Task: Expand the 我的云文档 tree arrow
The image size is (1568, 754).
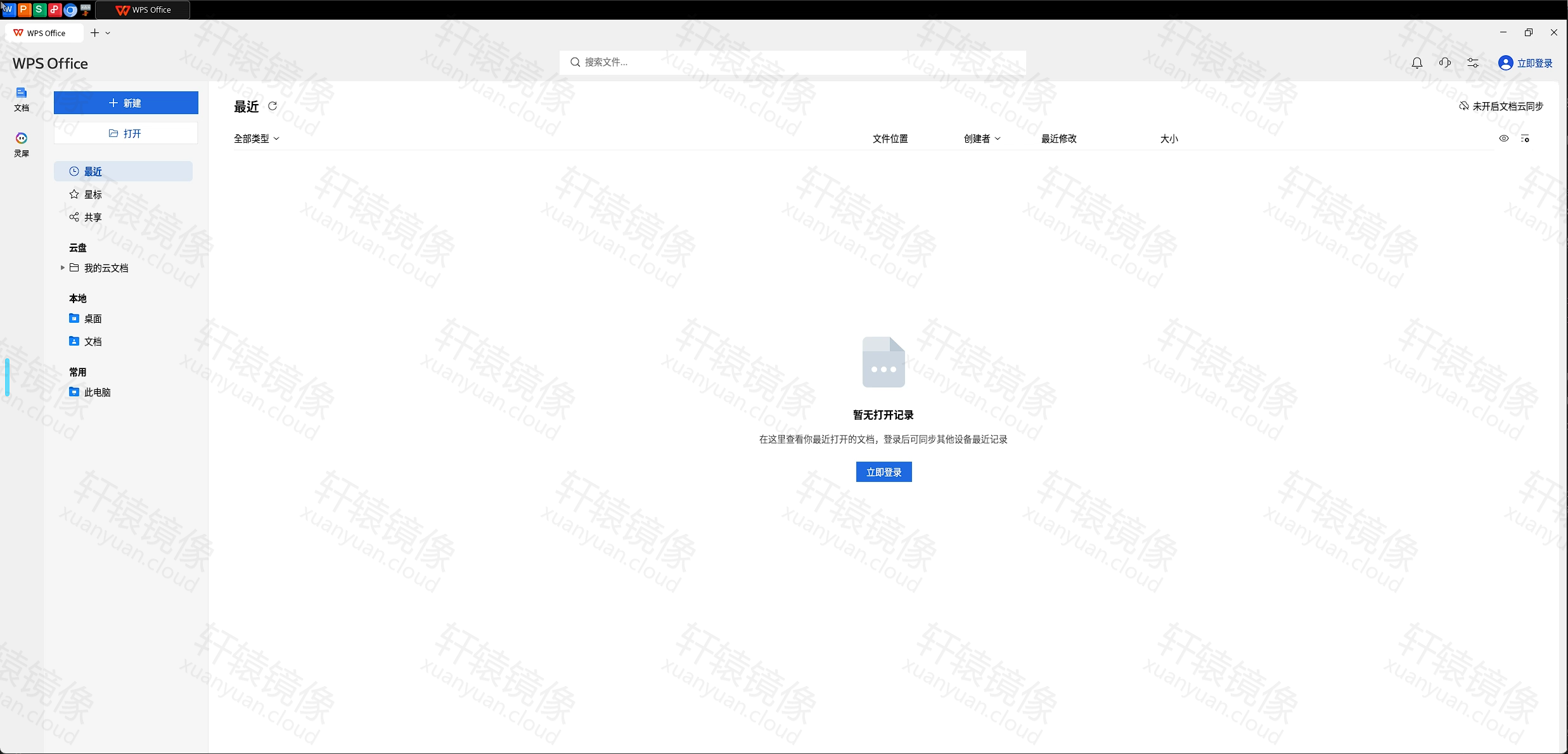Action: click(62, 268)
